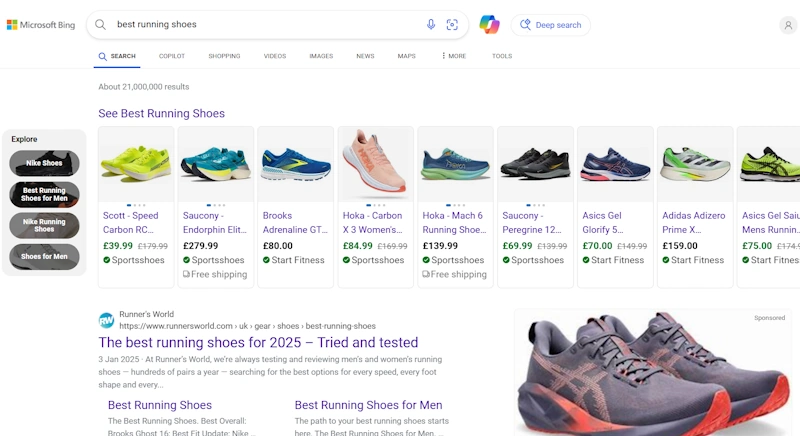
Task: Switch to the Shopping tab
Action: 224,56
